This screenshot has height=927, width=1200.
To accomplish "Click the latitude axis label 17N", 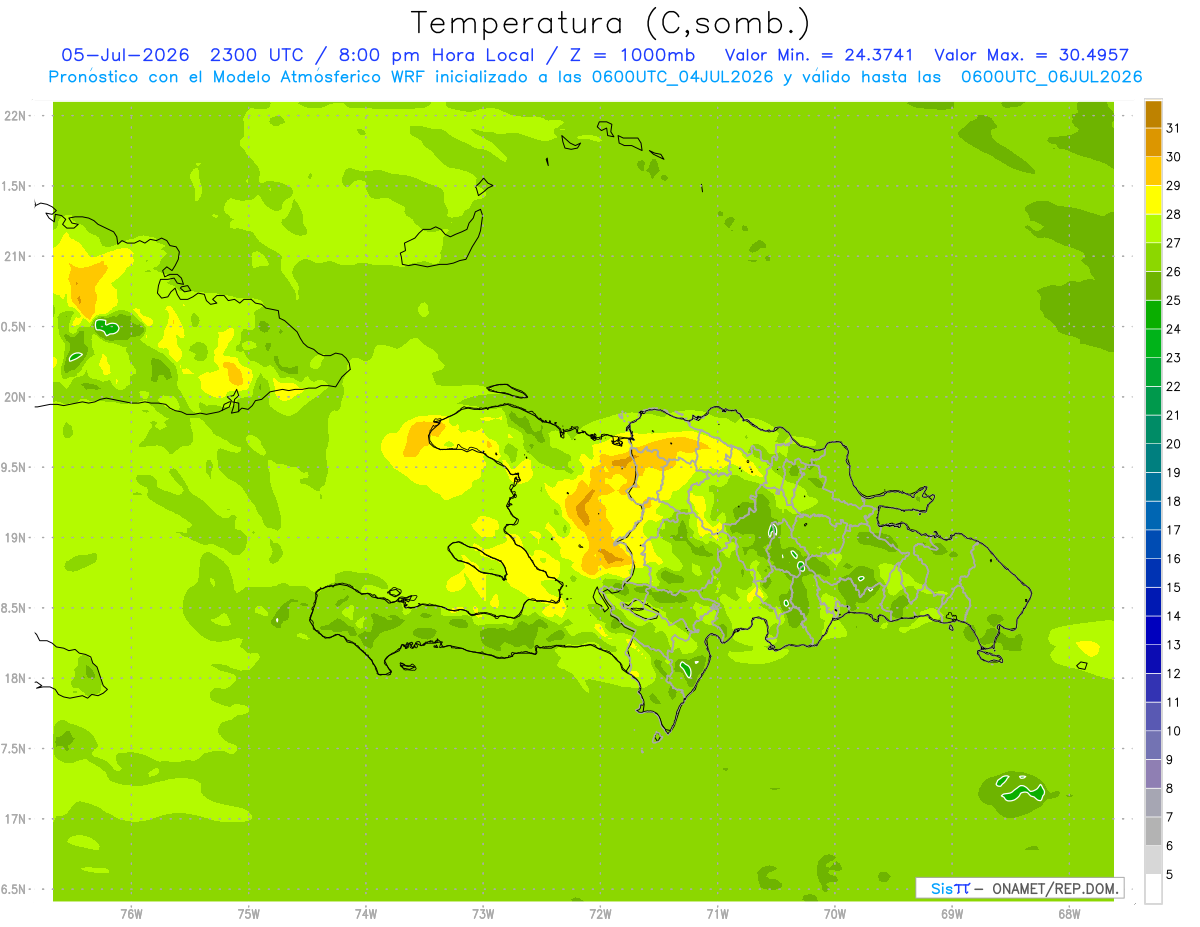I will point(15,819).
